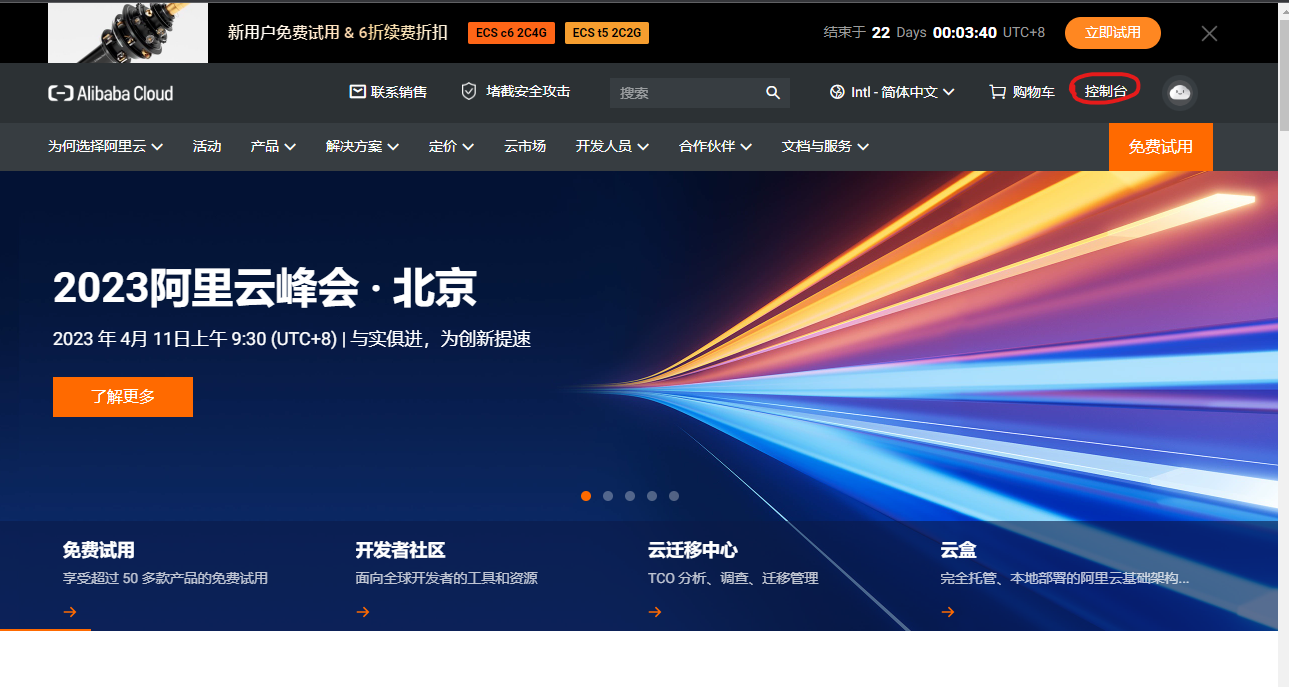Click the arrow under 免费试用 card
The image size is (1289, 687).
70,612
